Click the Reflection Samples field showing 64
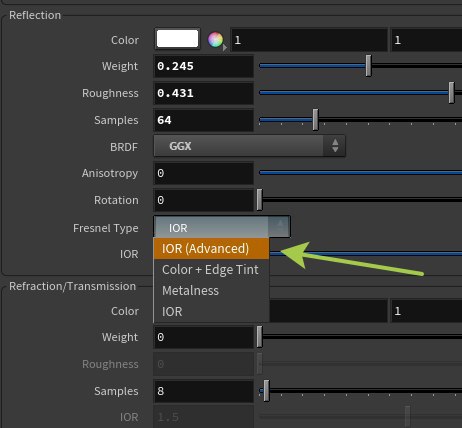 point(204,120)
